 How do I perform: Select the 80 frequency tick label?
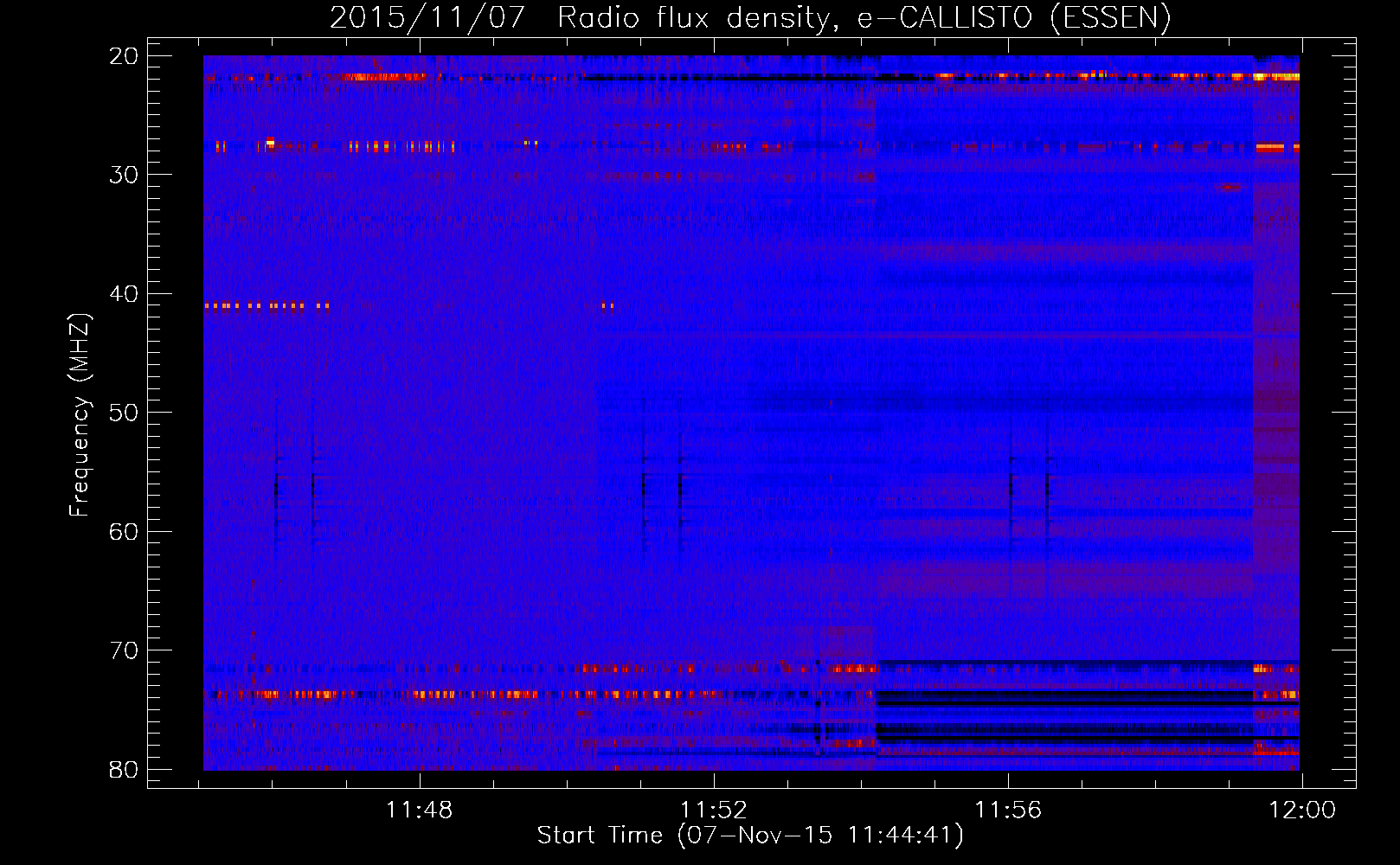tap(125, 769)
